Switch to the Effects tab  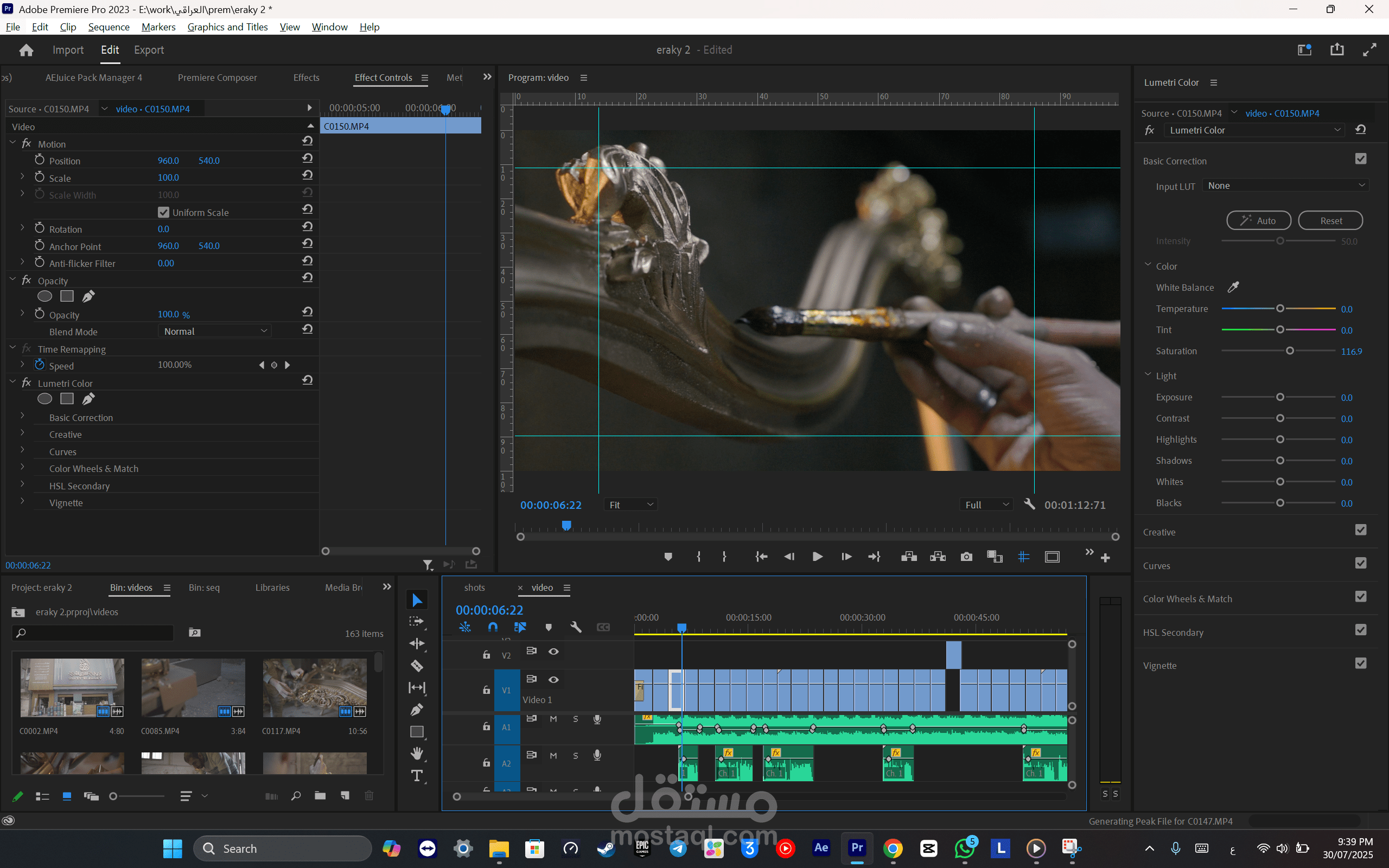[306, 78]
